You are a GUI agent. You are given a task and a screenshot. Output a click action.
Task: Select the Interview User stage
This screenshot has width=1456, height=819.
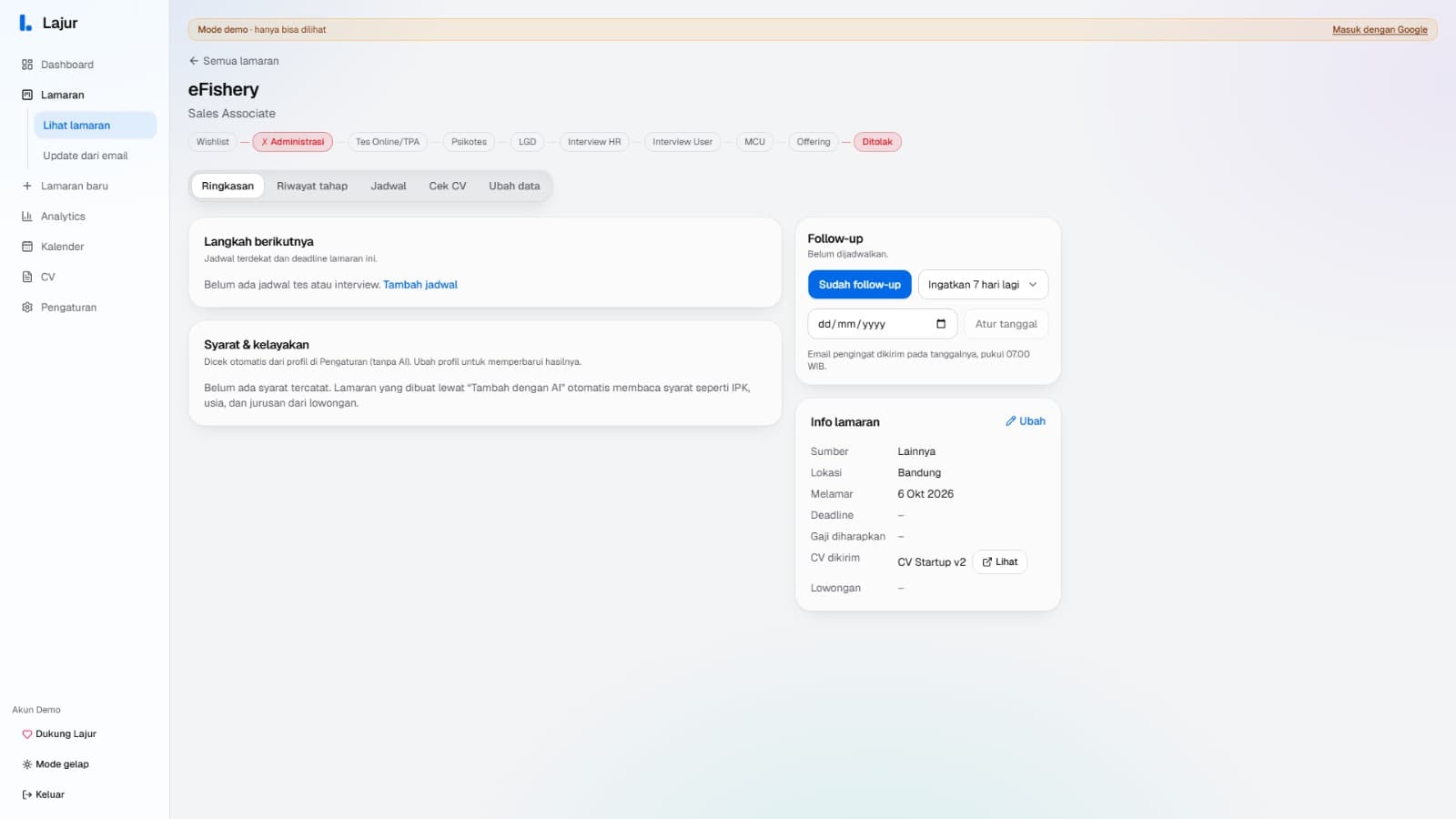click(682, 142)
